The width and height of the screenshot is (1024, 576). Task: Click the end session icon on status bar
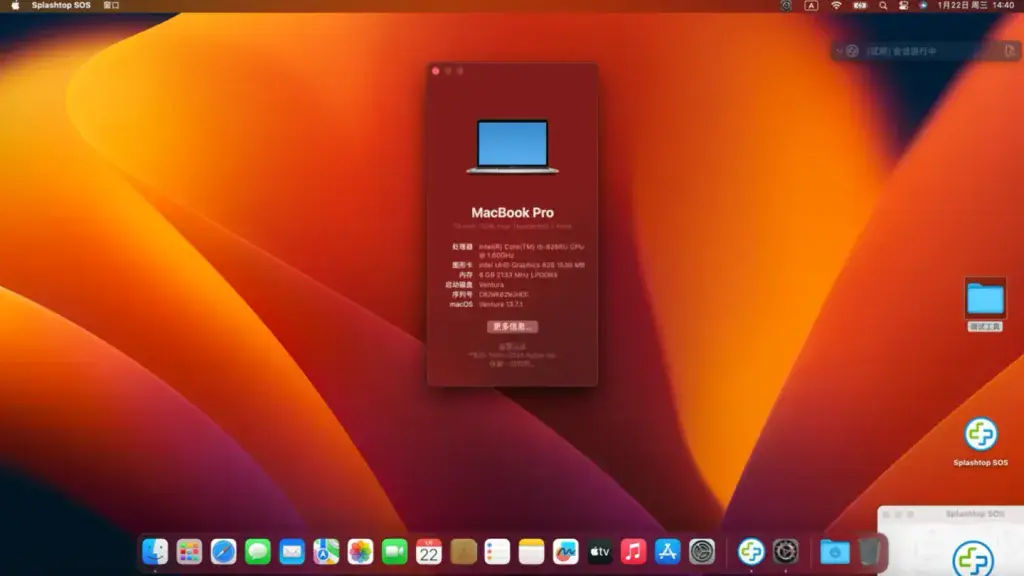(x=1010, y=51)
